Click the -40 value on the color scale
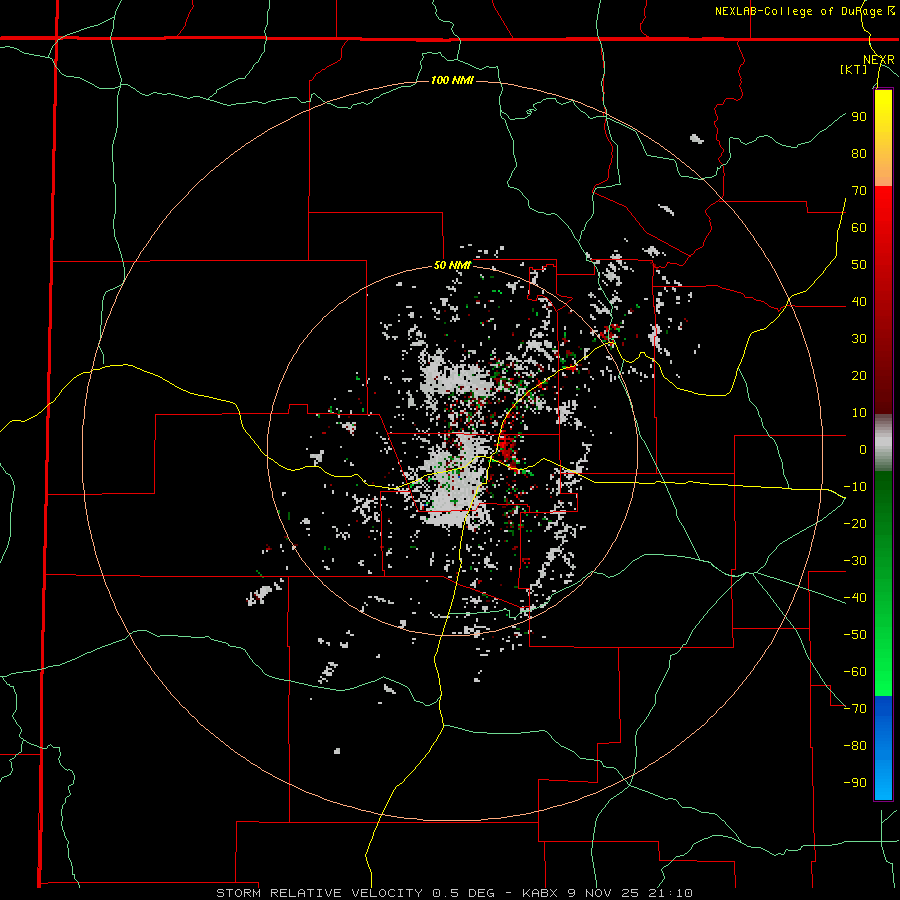 (x=855, y=598)
